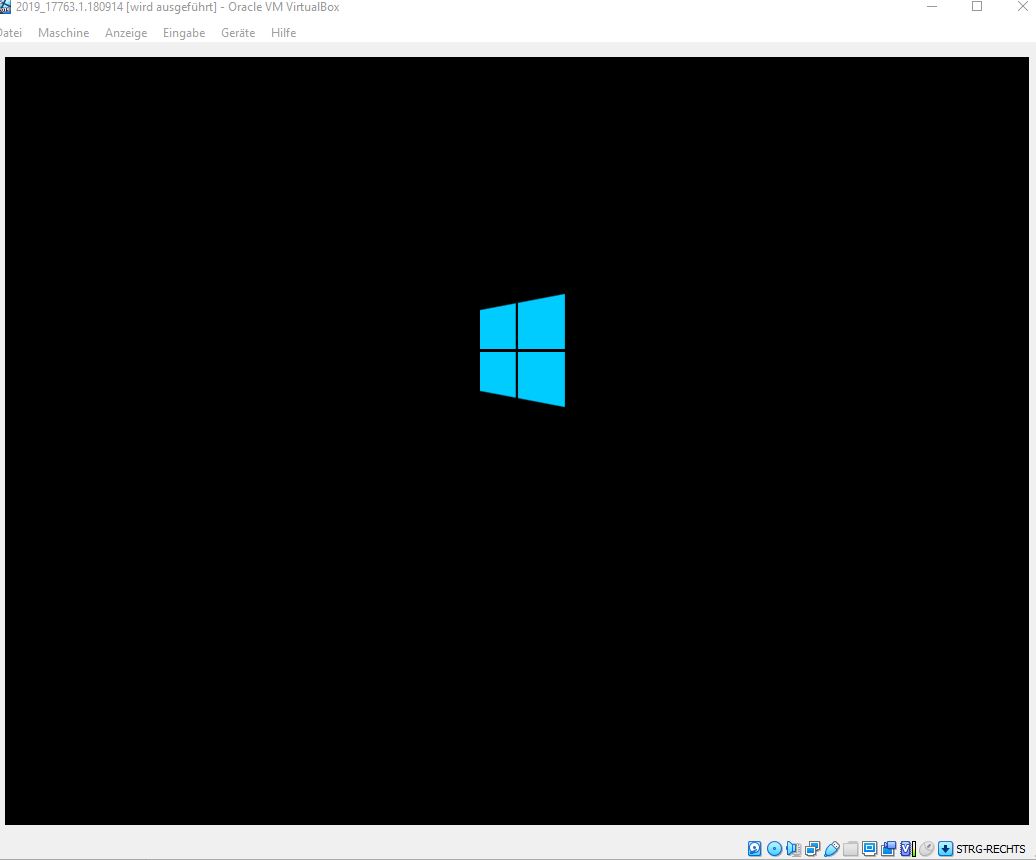Screen dimensions: 1036x860
Task: Click the mouse integration status icon
Action: click(x=926, y=849)
